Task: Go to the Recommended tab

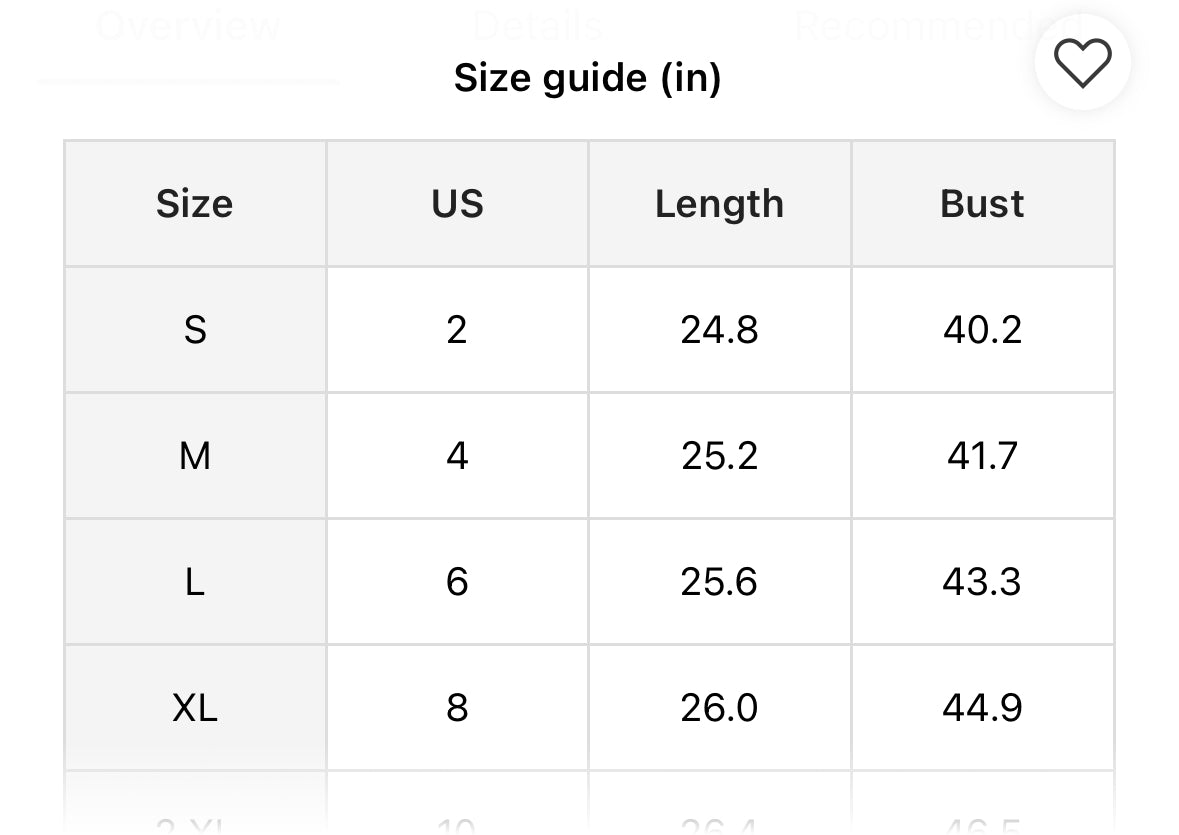Action: click(x=938, y=24)
